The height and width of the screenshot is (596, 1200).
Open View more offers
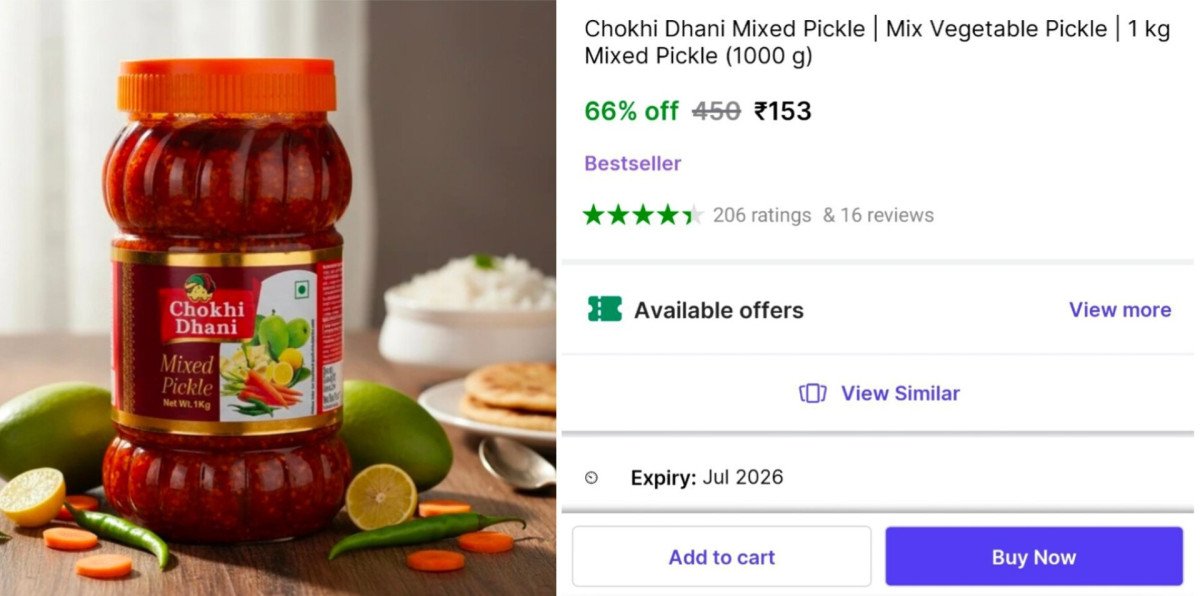(x=1119, y=310)
